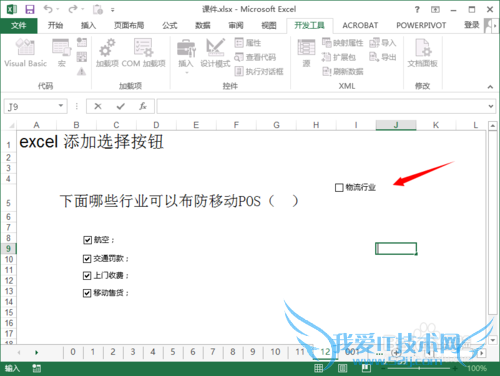Screen dimensions: 500x376
Task: Switch to Page Layout view
Action: tap(342, 368)
